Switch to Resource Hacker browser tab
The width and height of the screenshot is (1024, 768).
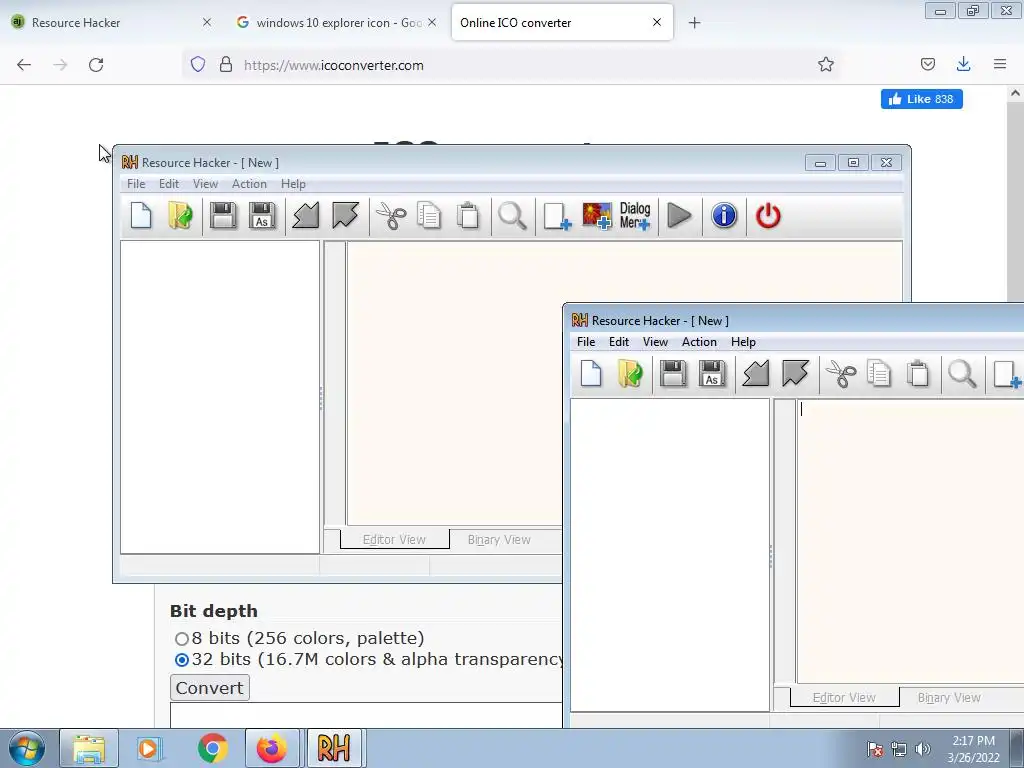point(111,22)
